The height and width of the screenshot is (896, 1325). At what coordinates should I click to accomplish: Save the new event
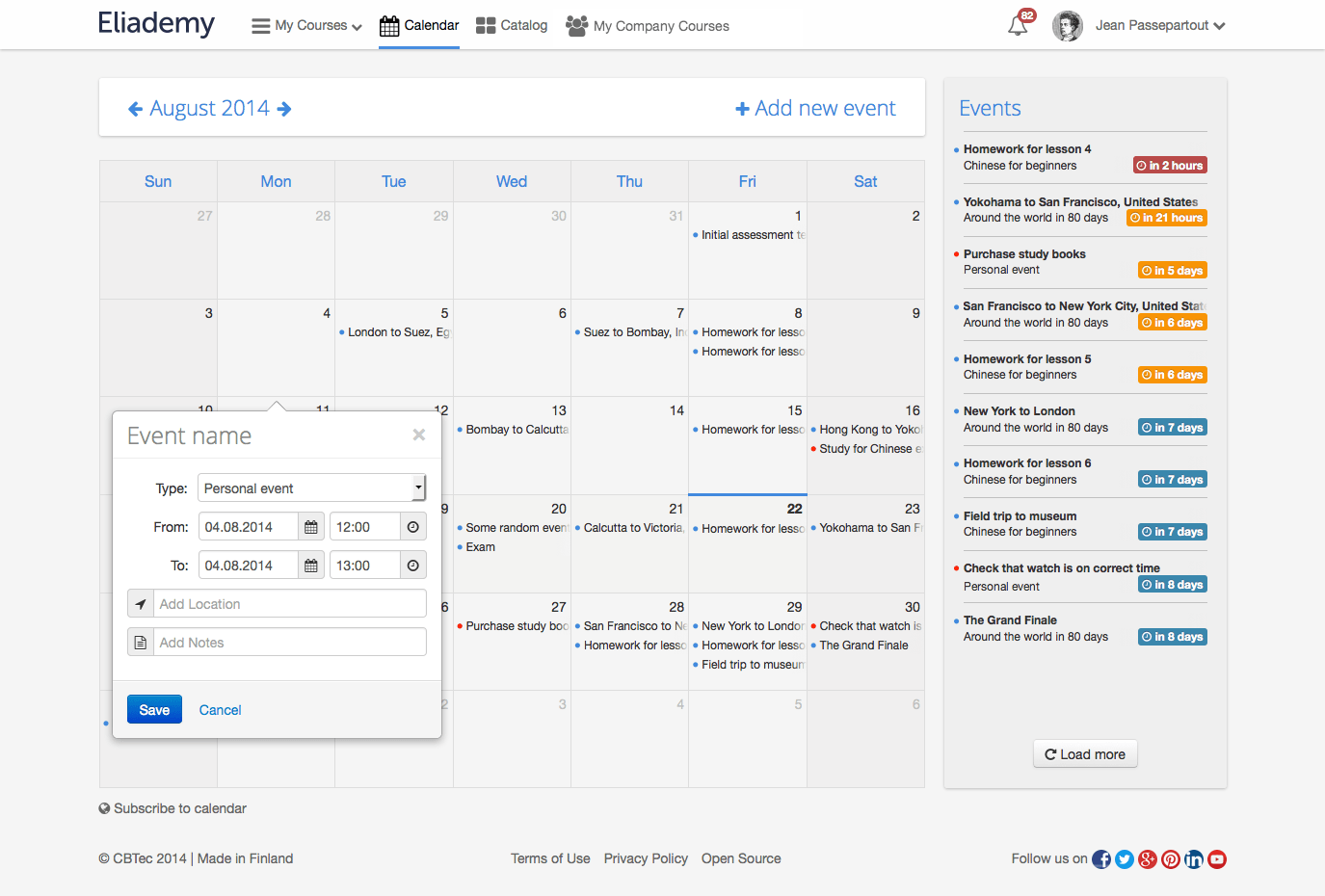154,710
